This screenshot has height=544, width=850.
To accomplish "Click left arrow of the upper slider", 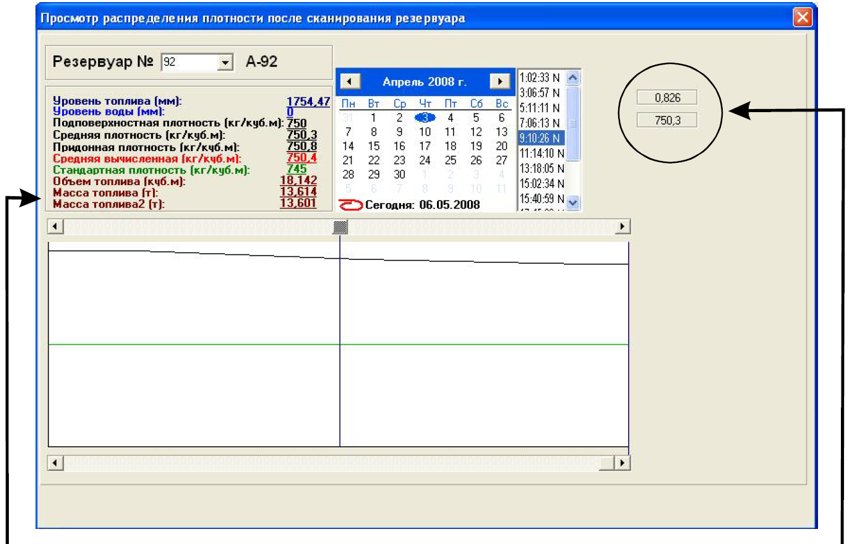I will (x=56, y=227).
